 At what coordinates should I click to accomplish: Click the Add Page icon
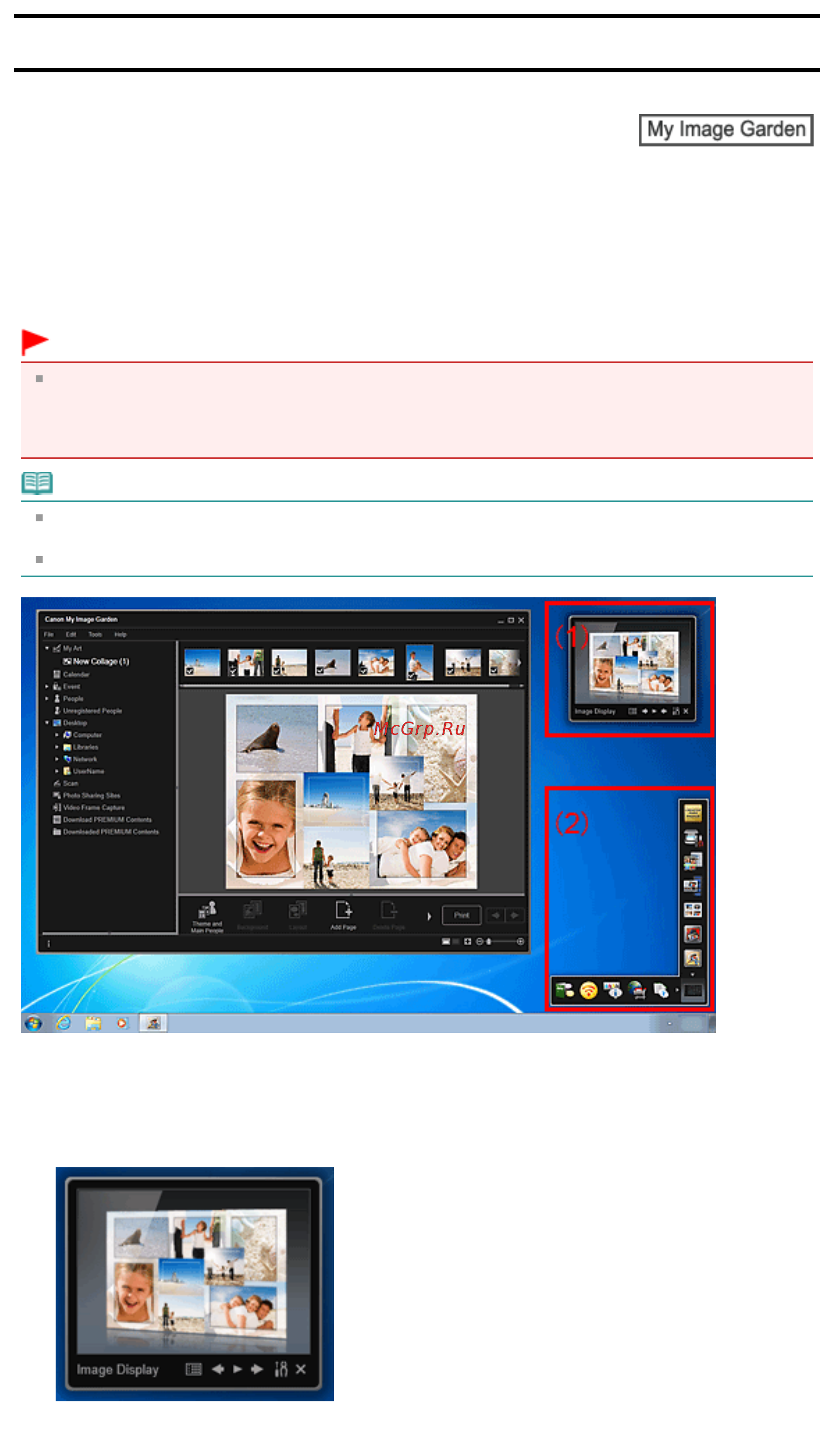click(x=343, y=915)
